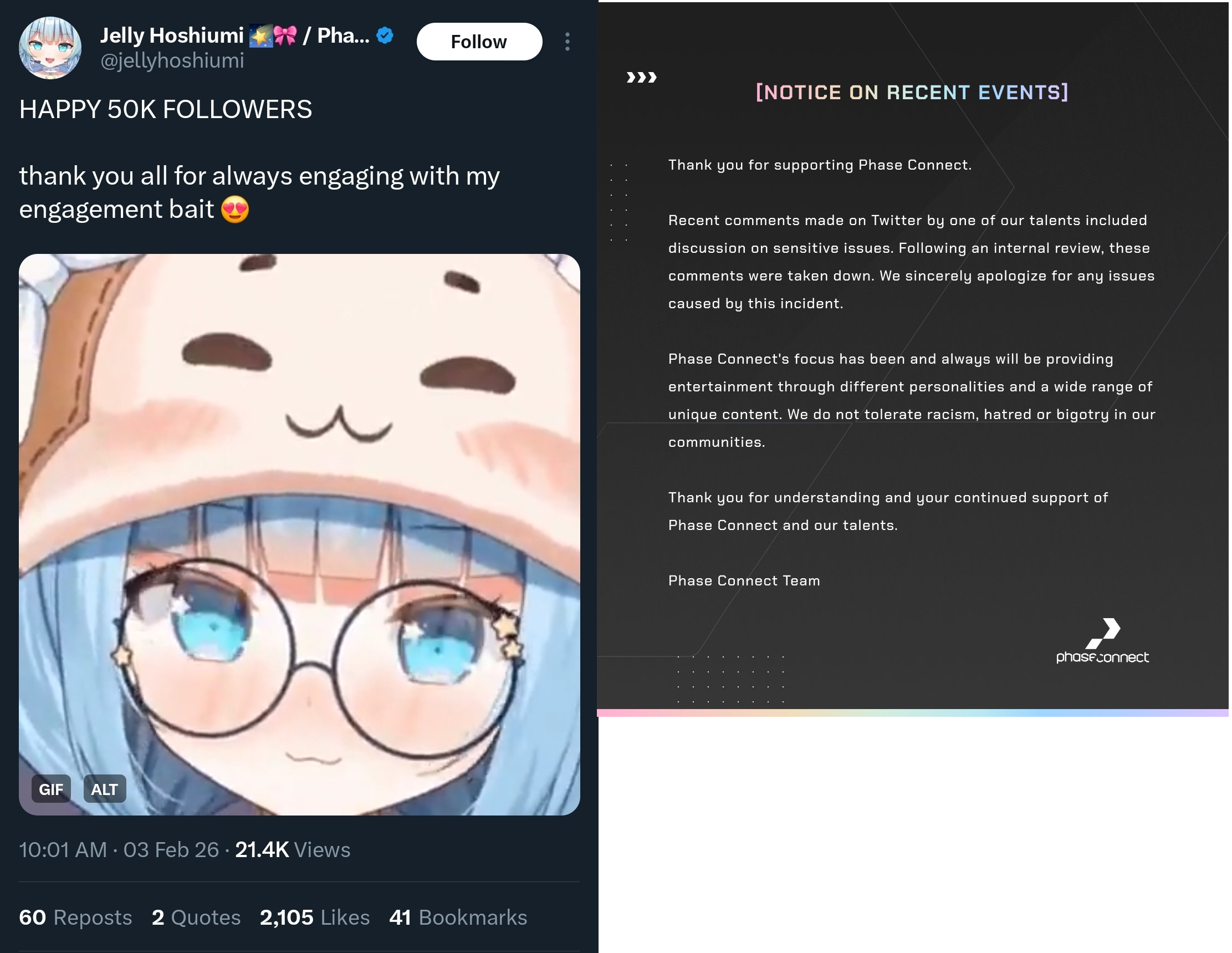The image size is (1232, 953).
Task: View the 2 Quotes list
Action: point(196,918)
